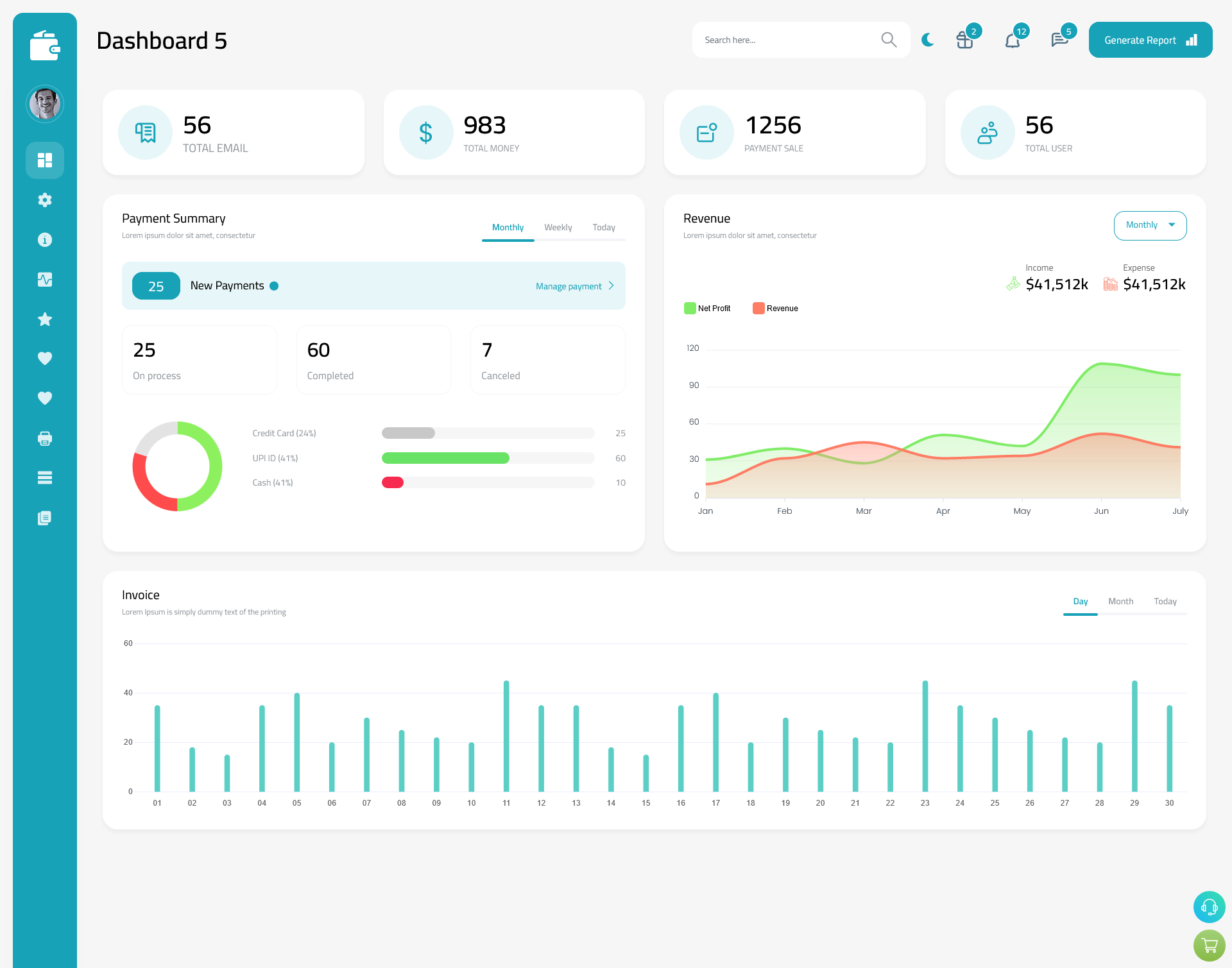The image size is (1232, 968).
Task: Click the printer icon in sidebar
Action: pos(45,438)
